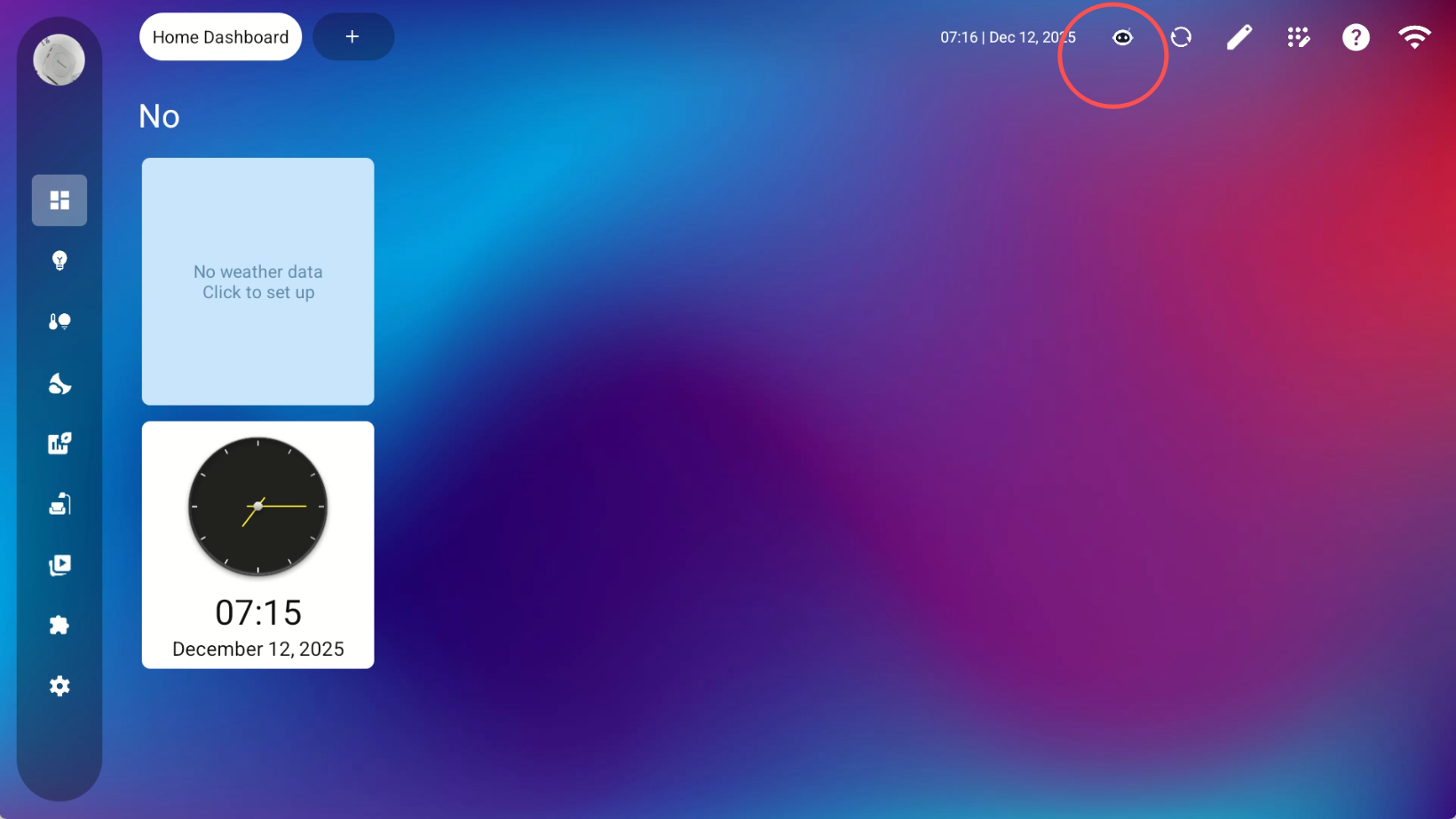The width and height of the screenshot is (1456, 819).
Task: Open the settings gear in sidebar
Action: [x=59, y=686]
